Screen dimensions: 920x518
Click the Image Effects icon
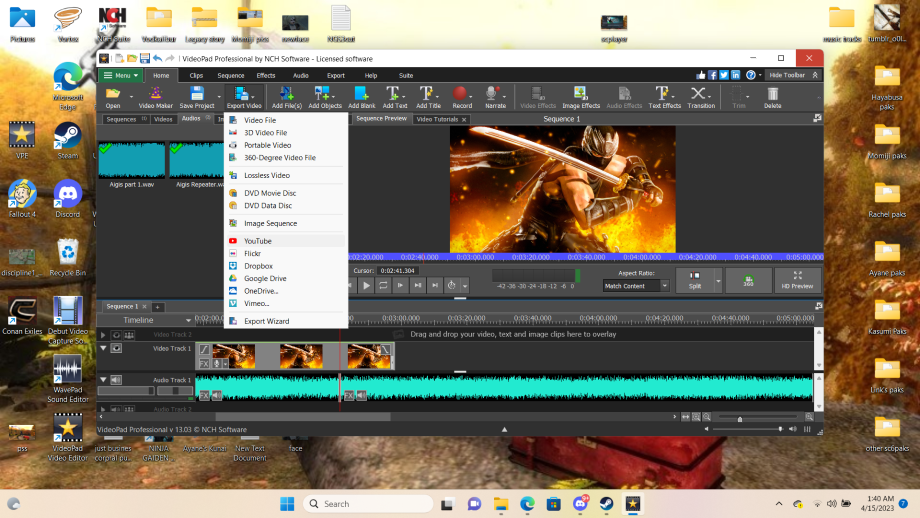[581, 97]
